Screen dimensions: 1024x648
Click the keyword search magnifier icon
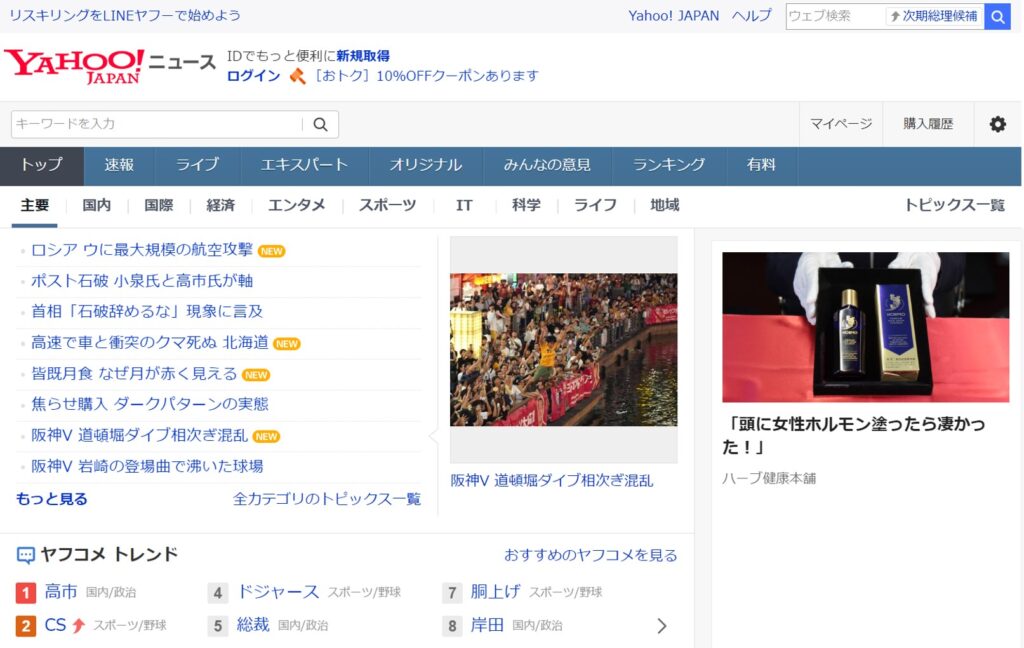320,124
